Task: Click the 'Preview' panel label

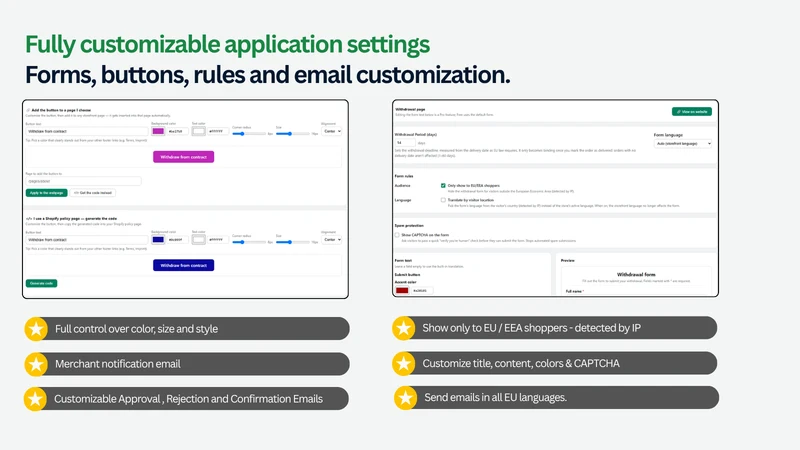Action: (x=567, y=260)
